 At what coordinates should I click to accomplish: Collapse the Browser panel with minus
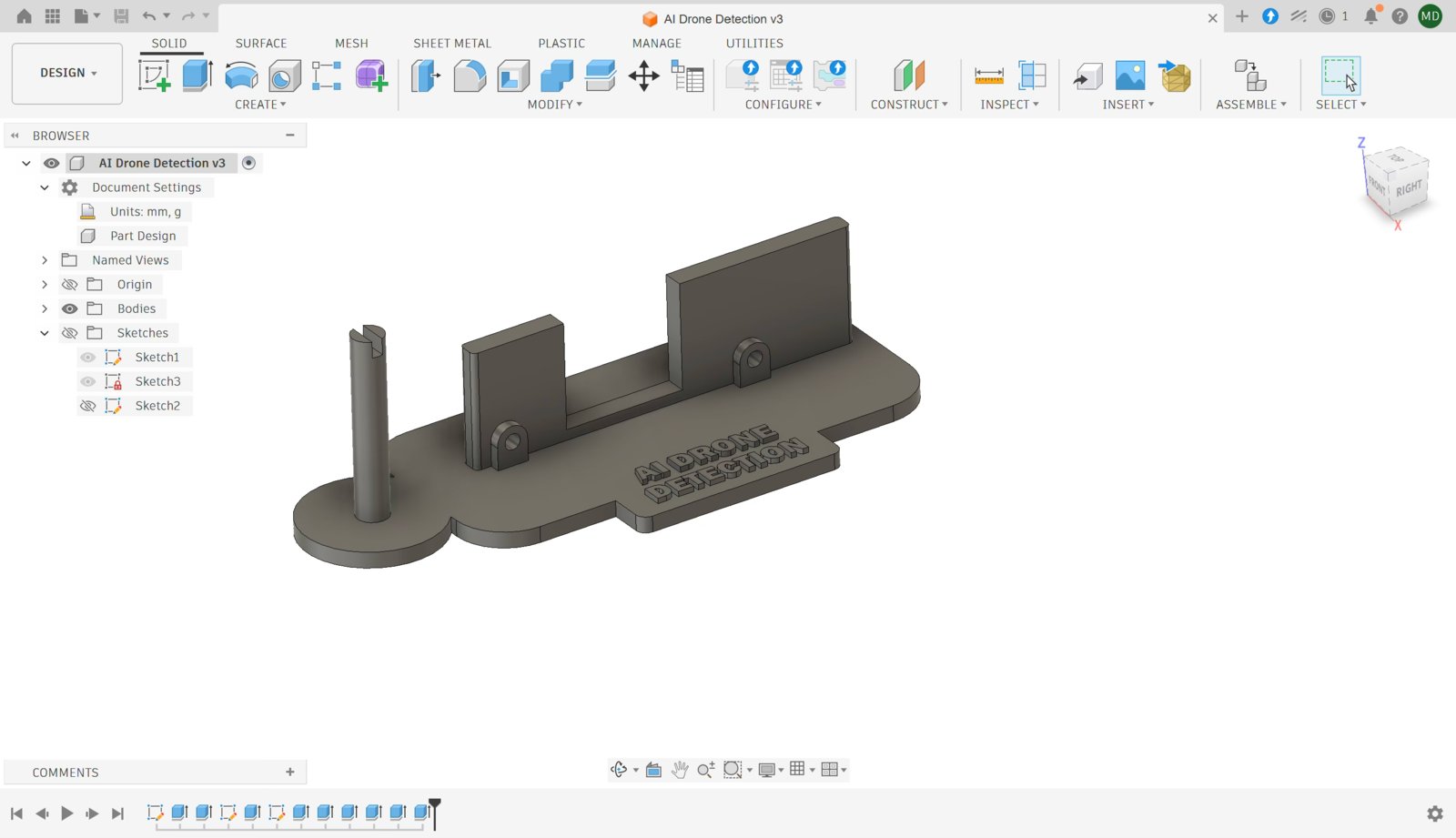(x=290, y=135)
